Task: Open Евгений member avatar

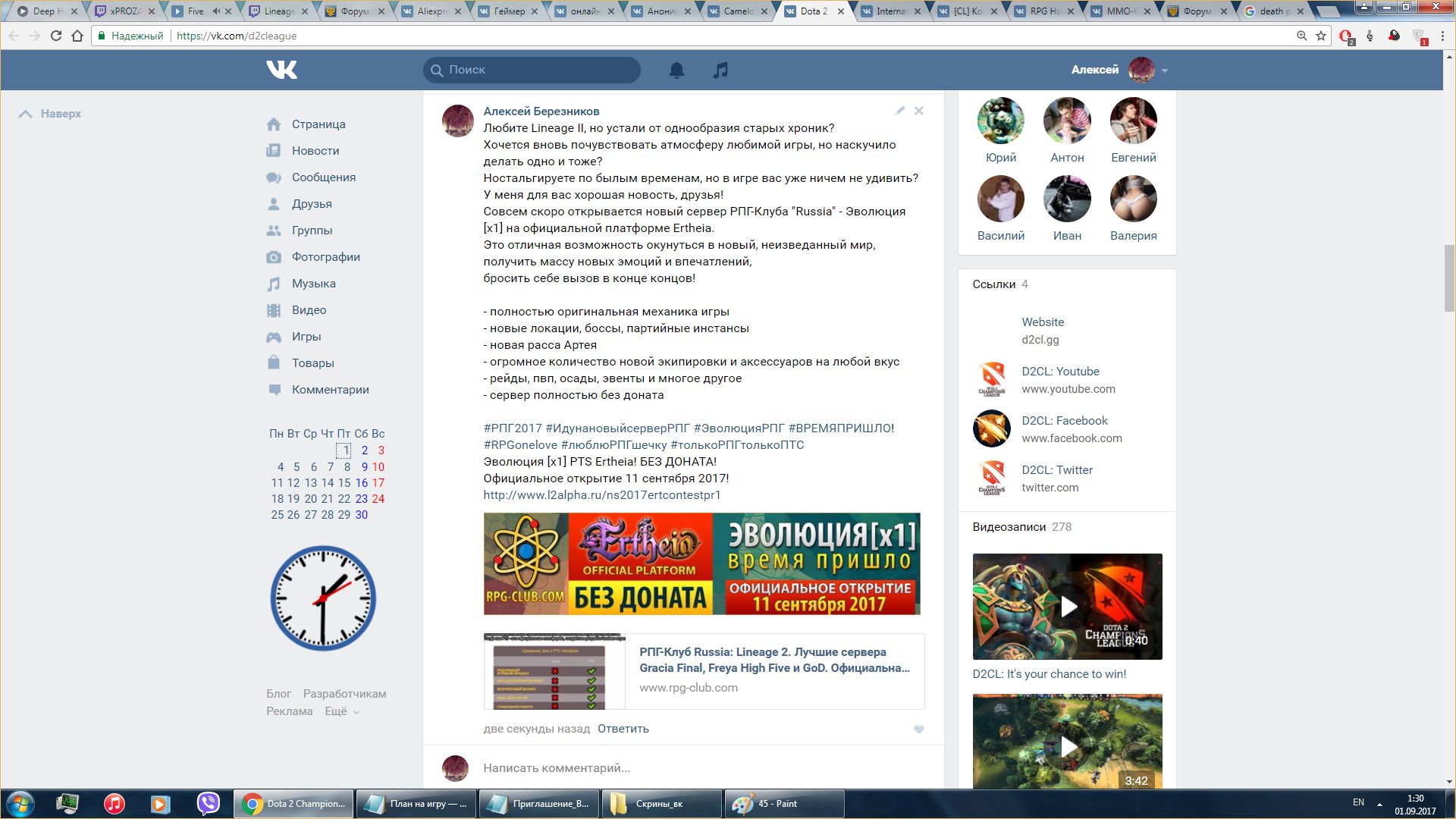Action: (x=1133, y=120)
